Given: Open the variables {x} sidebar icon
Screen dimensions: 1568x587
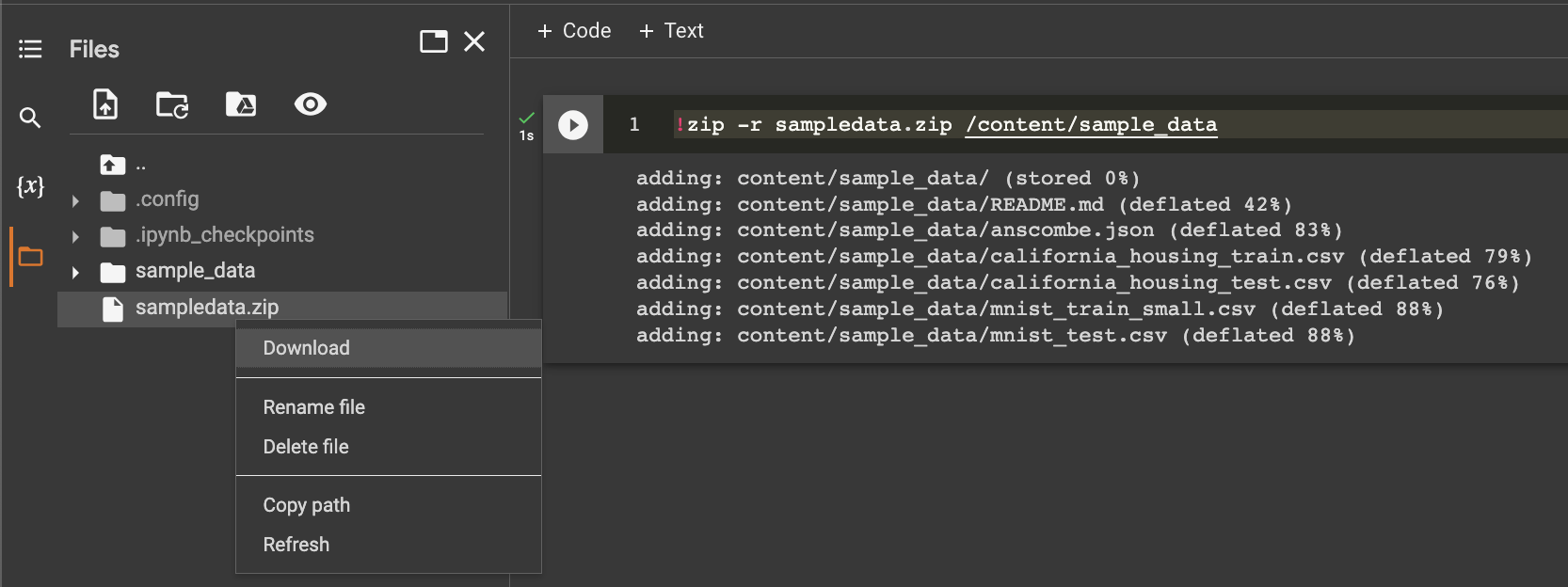Looking at the screenshot, I should tap(30, 186).
